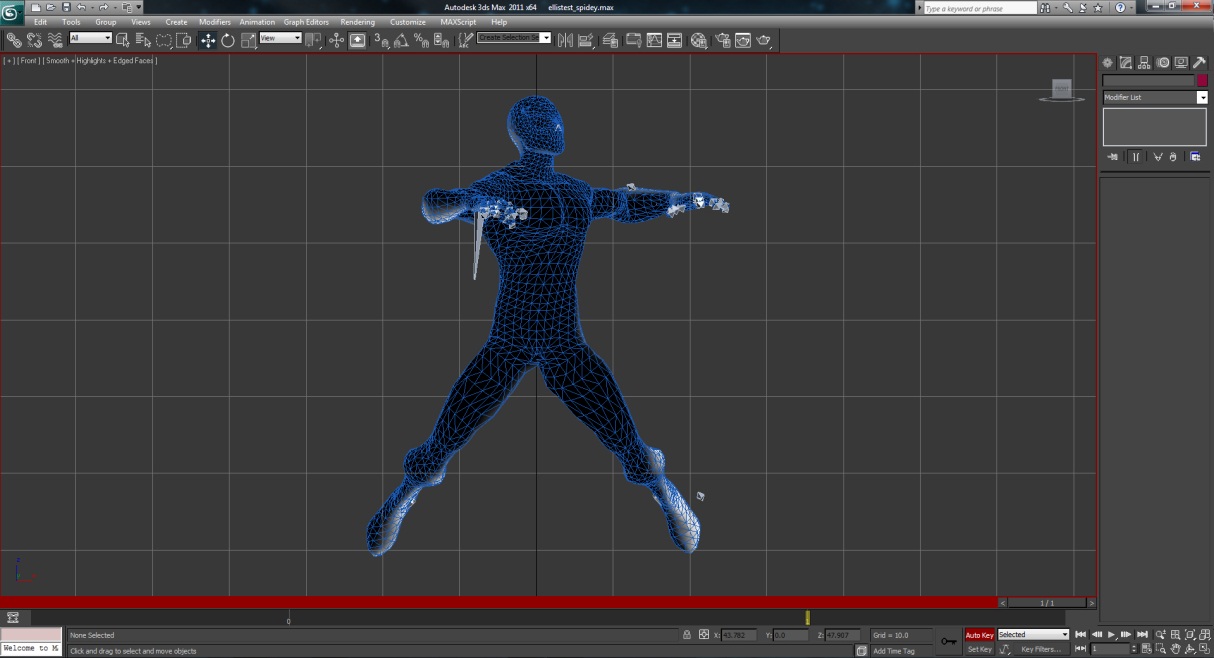Viewport: 1214px width, 658px height.
Task: Open the Modifiers menu
Action: (x=214, y=22)
